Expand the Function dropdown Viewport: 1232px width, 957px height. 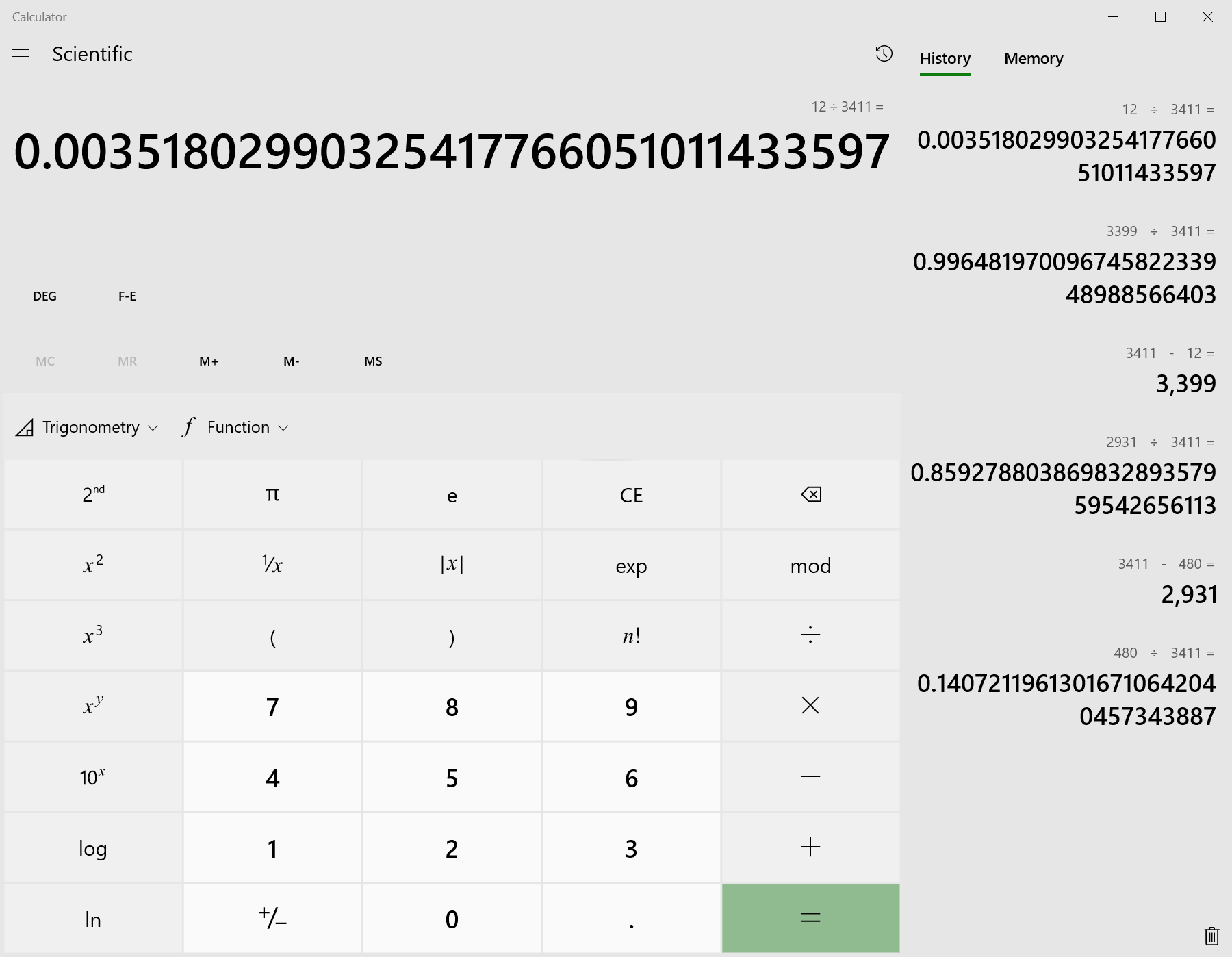coord(235,428)
